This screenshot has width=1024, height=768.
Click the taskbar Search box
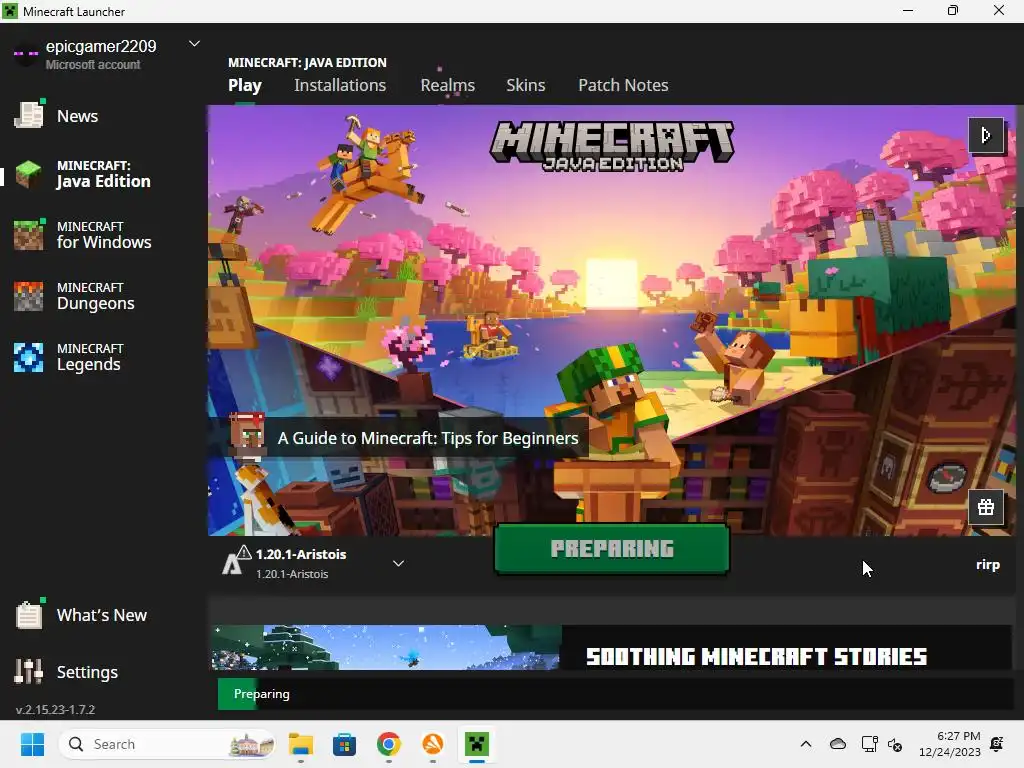[168, 744]
